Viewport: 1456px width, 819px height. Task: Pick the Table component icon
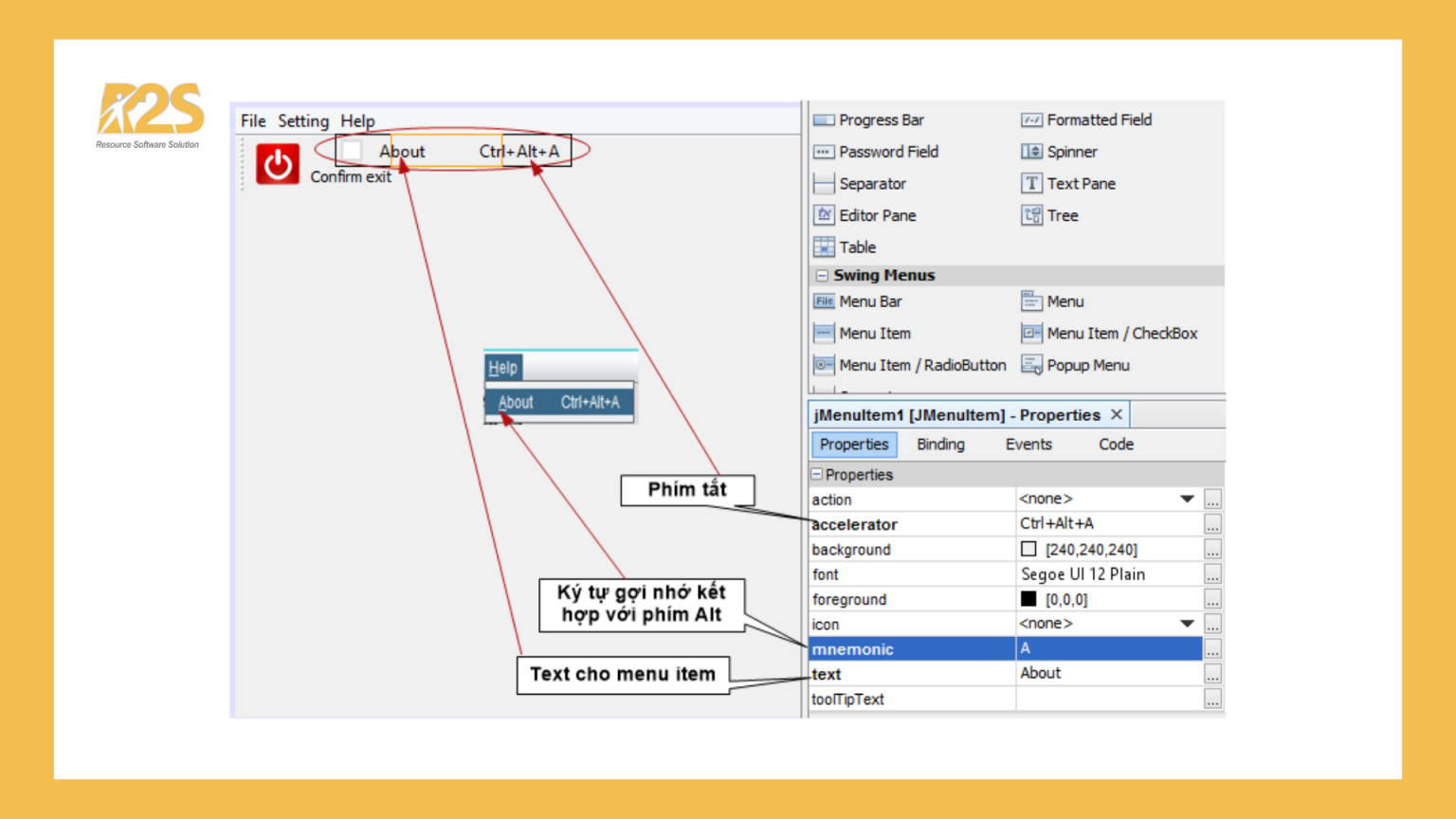click(x=824, y=247)
